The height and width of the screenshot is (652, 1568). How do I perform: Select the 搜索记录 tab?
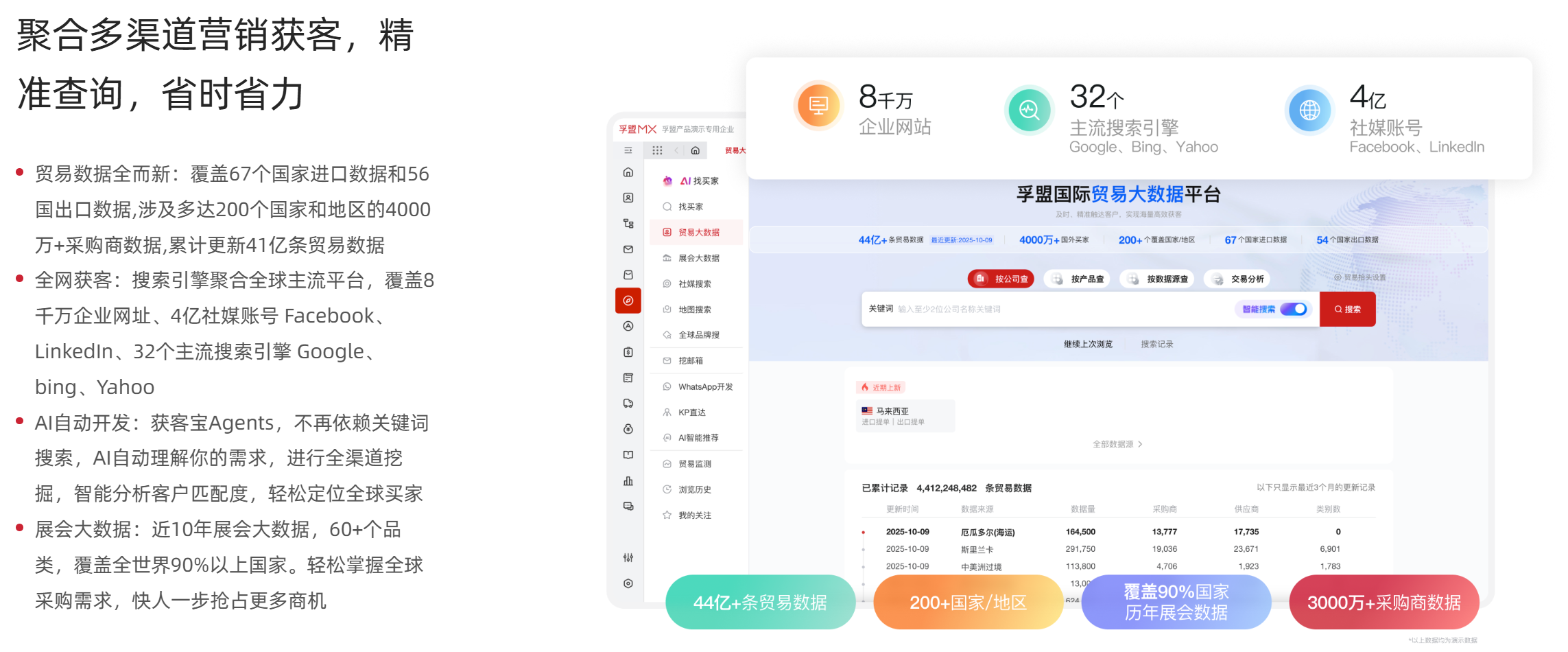pos(1157,344)
